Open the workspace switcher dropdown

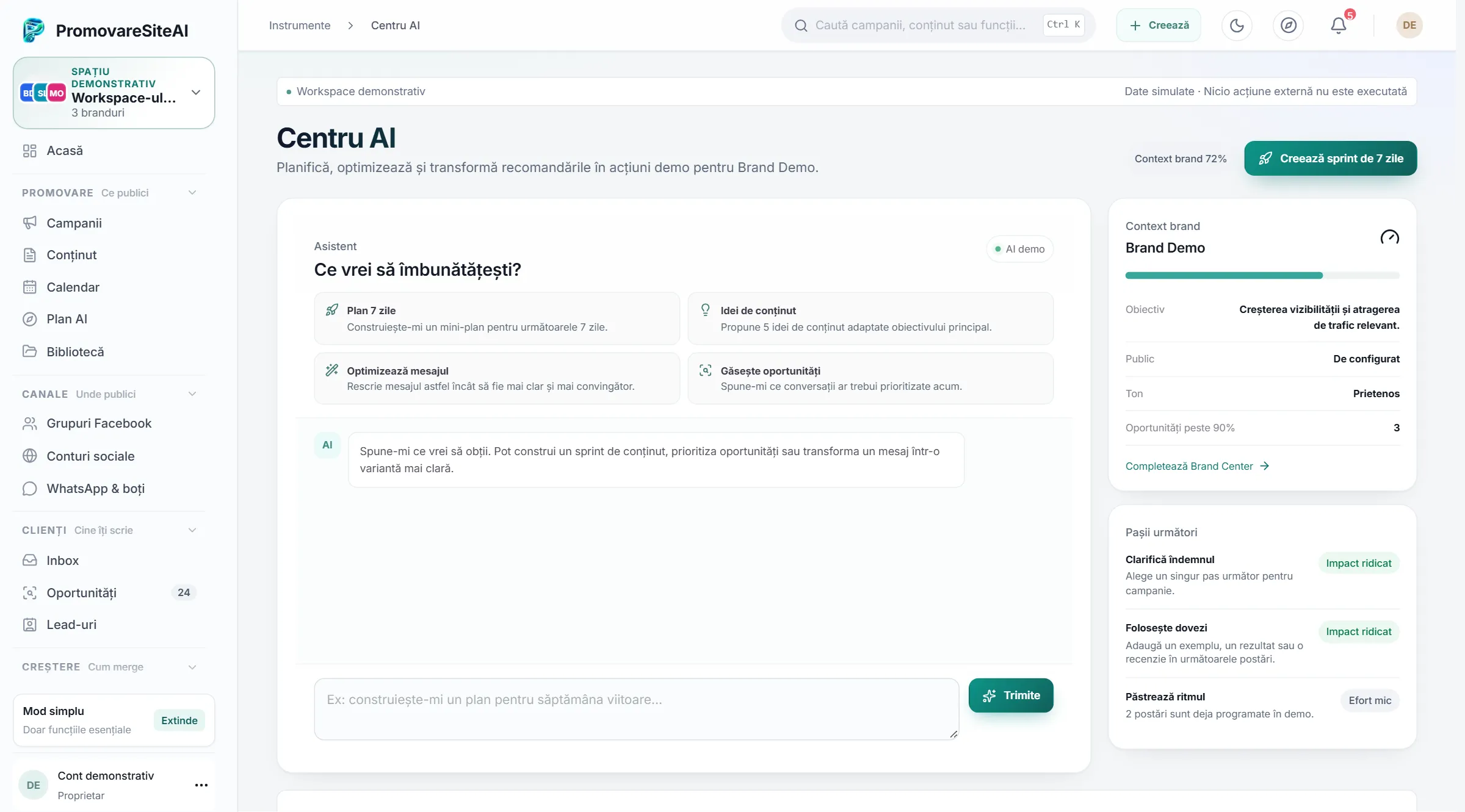point(114,93)
